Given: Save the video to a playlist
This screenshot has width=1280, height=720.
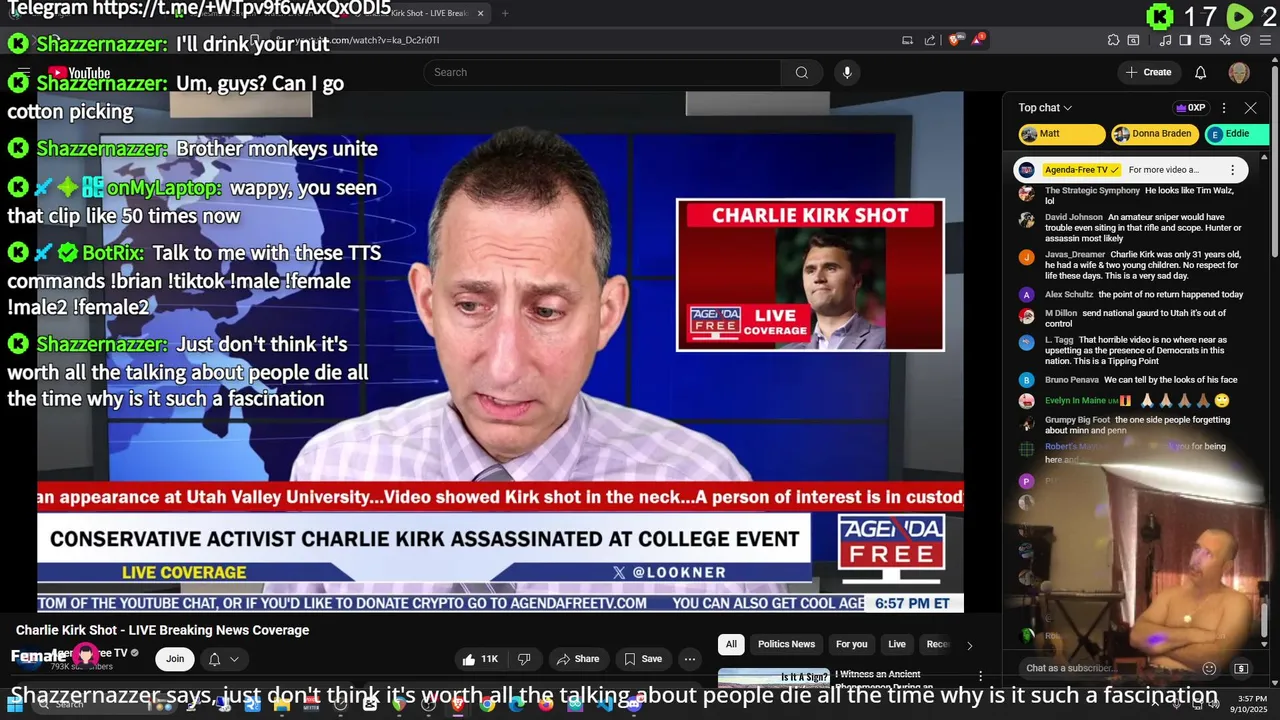Looking at the screenshot, I should pyautogui.click(x=642, y=659).
